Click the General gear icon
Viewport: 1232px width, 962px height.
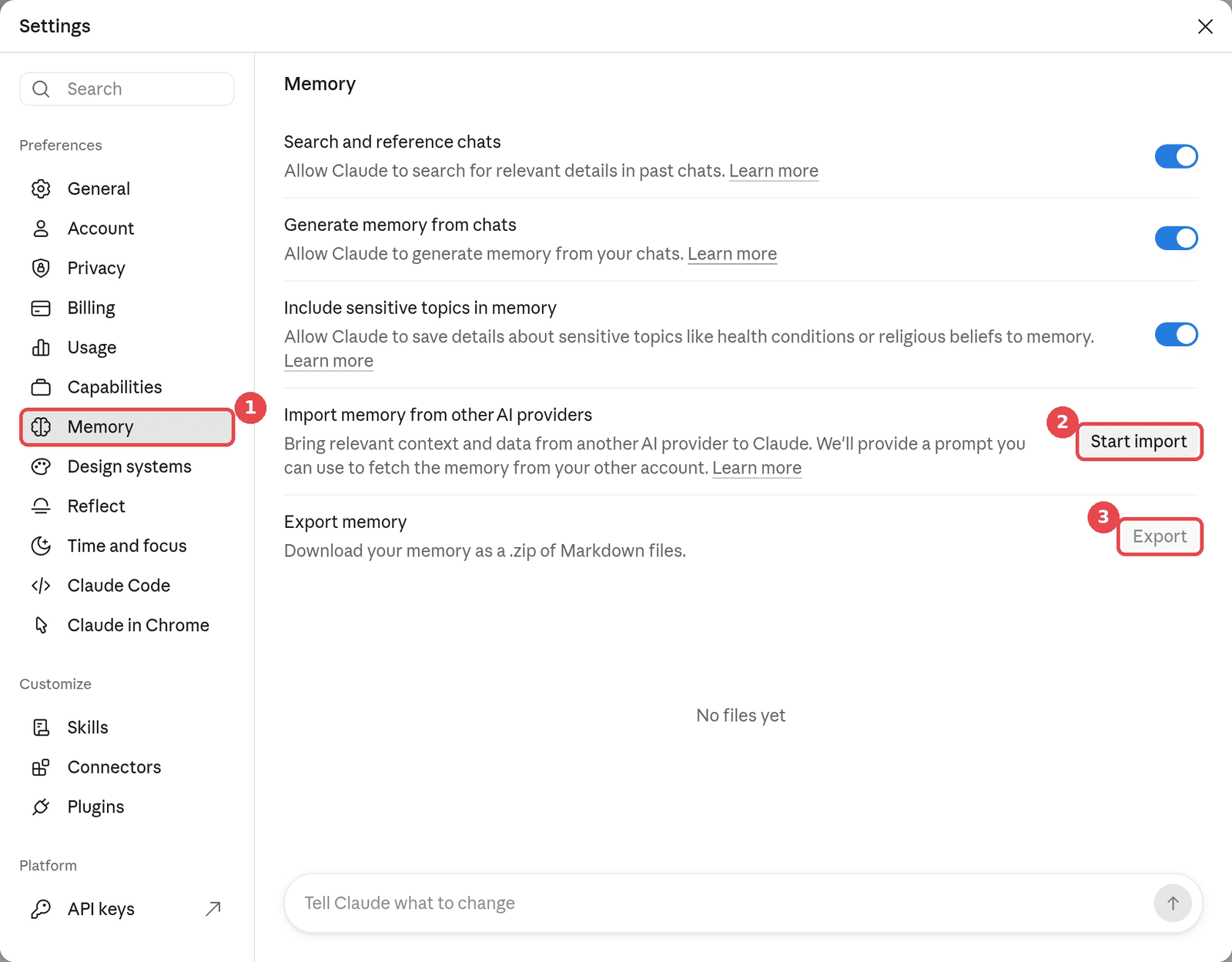[x=41, y=189]
